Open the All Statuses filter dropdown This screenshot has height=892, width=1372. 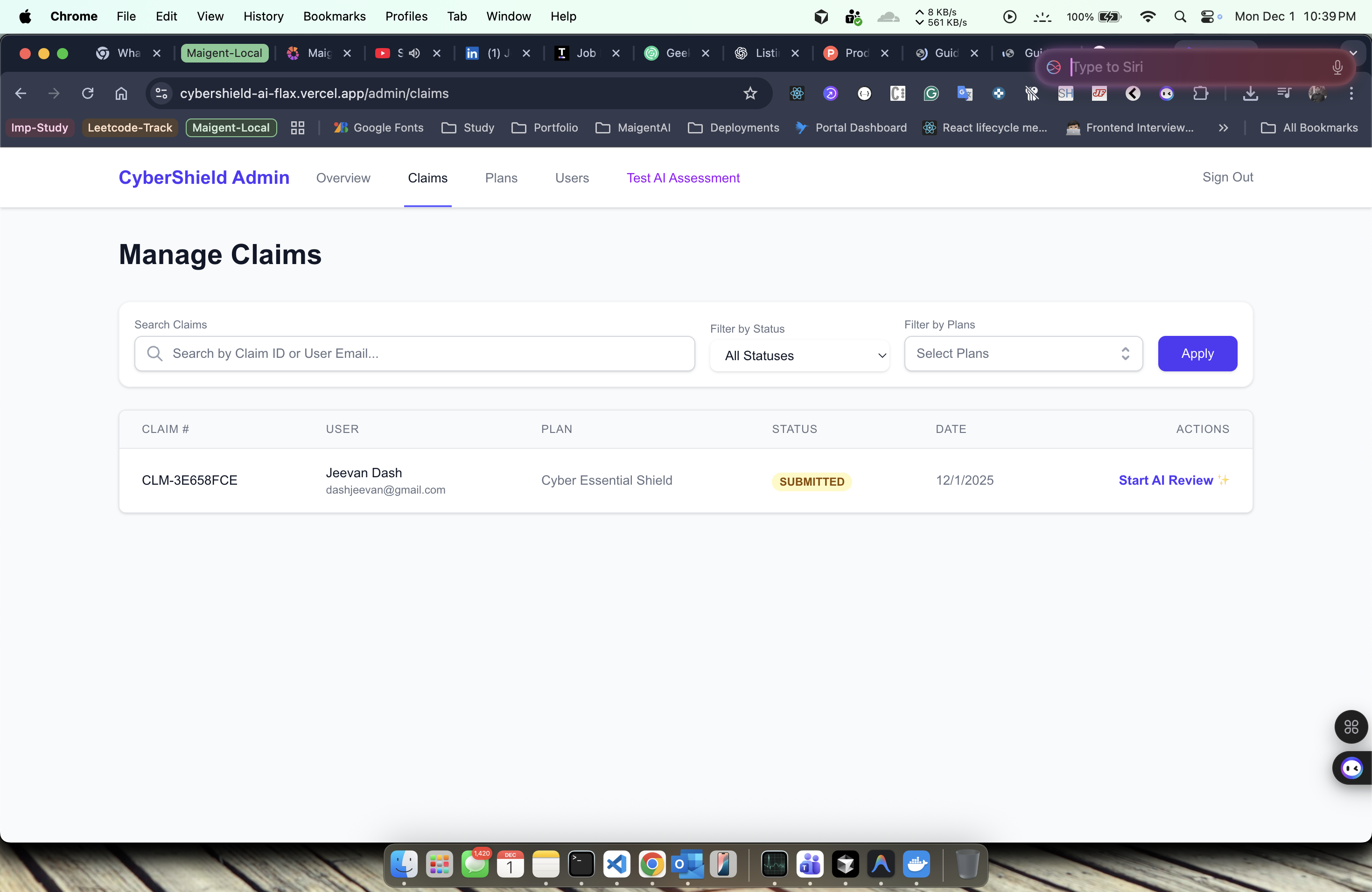coord(799,355)
